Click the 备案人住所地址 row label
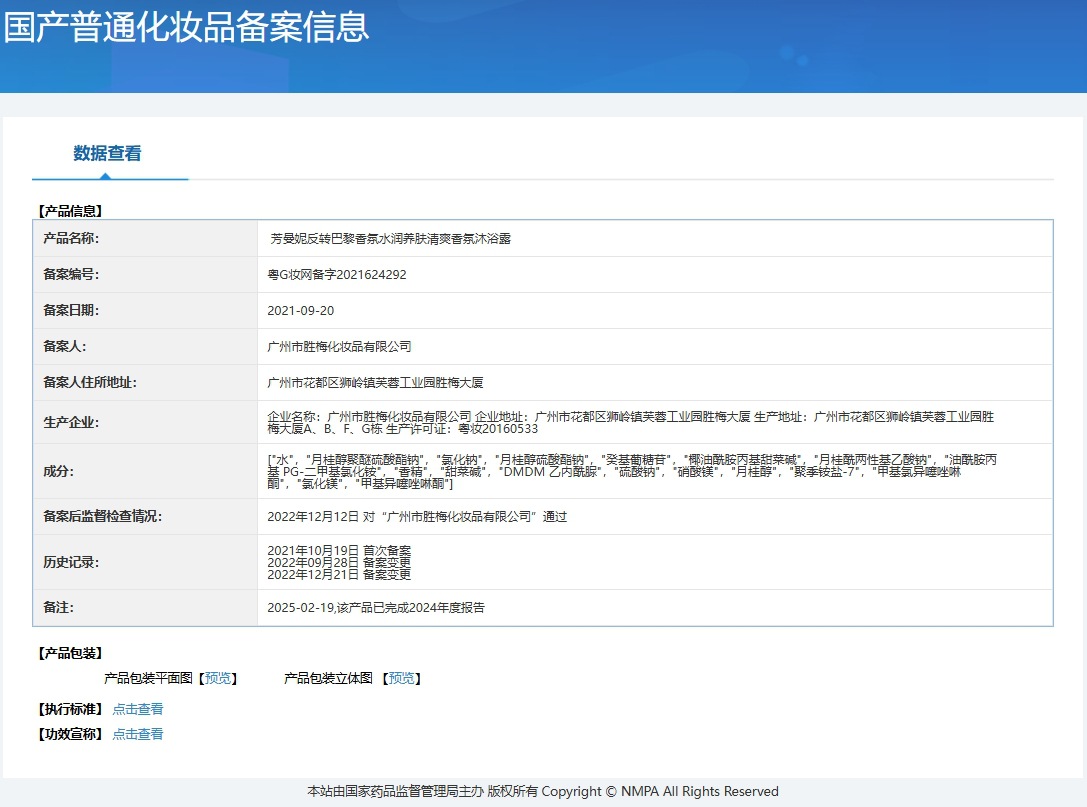 click(90, 383)
